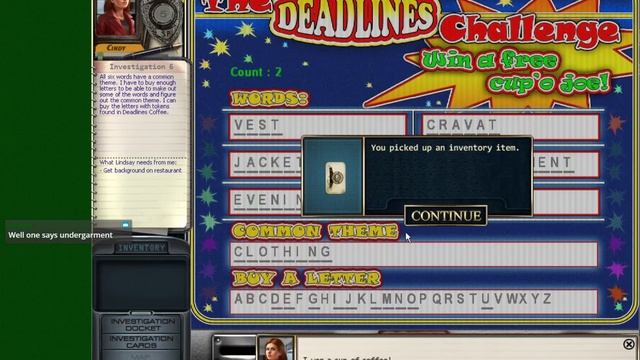Image resolution: width=640 pixels, height=360 pixels.
Task: Buy the letter O
Action: pyautogui.click(x=411, y=299)
